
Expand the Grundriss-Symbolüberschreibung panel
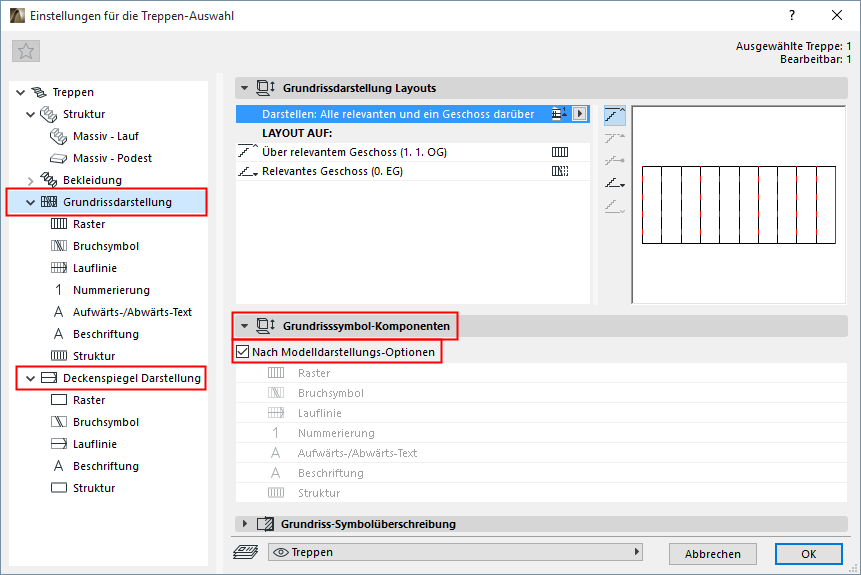pos(244,524)
